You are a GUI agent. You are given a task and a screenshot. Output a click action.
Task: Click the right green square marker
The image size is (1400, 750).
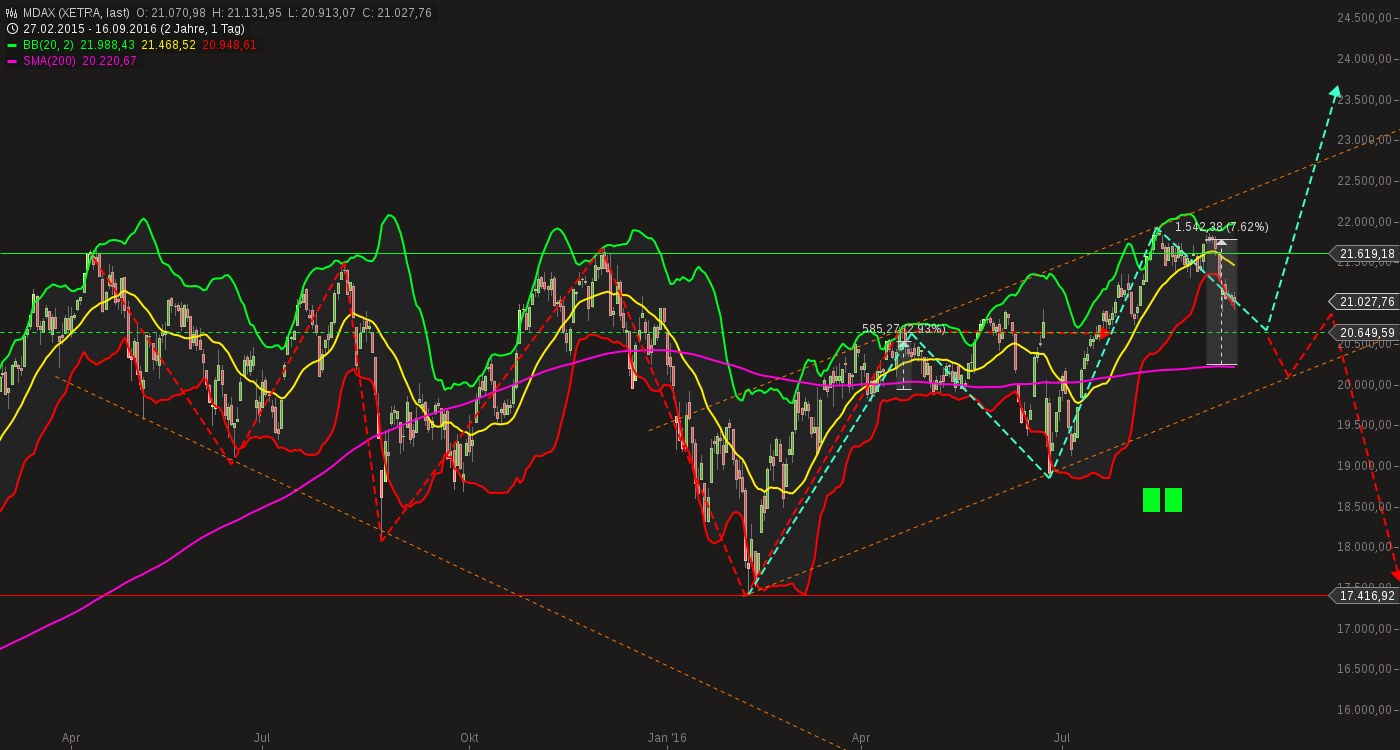pos(1173,500)
